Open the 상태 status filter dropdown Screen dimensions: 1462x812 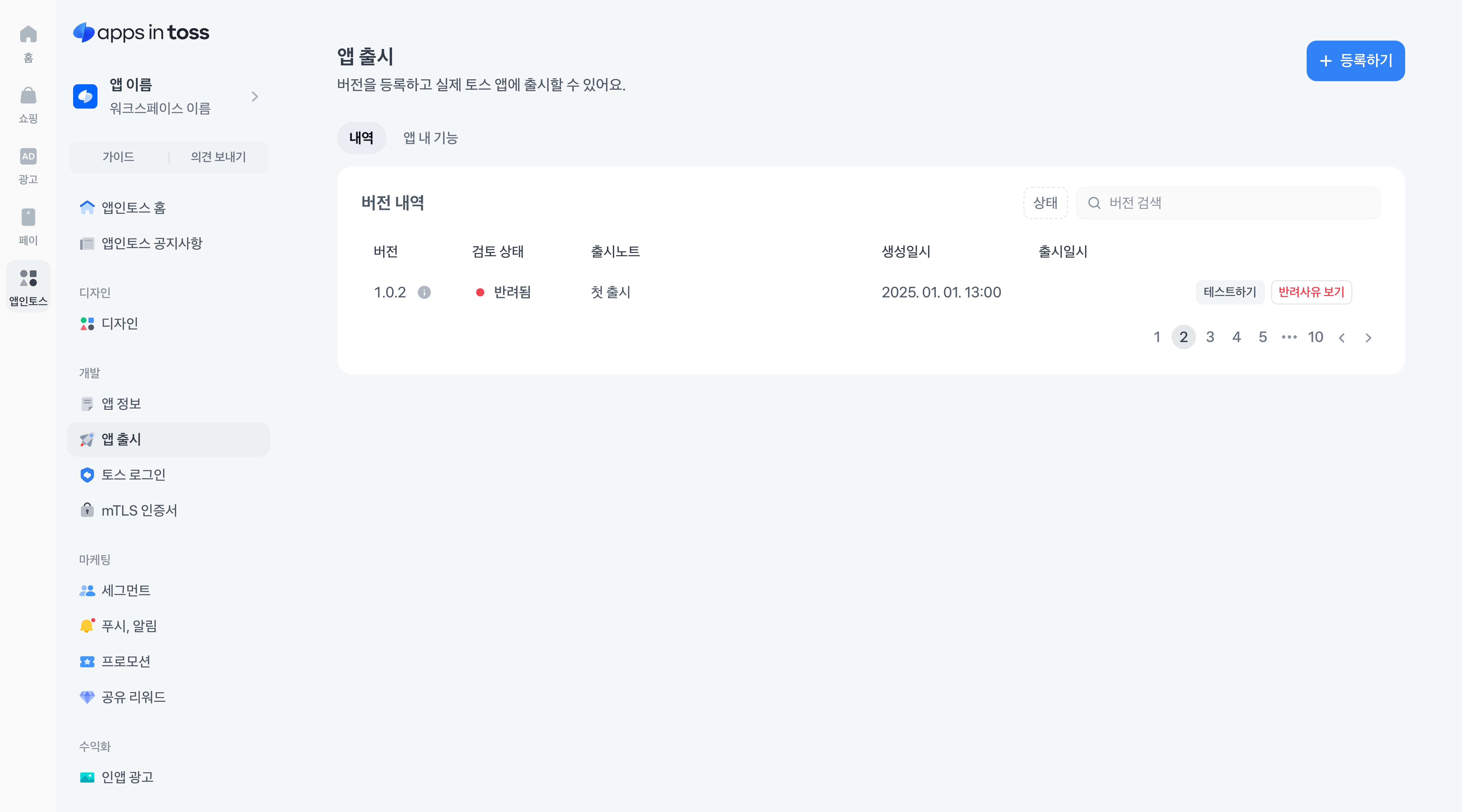[x=1045, y=202]
